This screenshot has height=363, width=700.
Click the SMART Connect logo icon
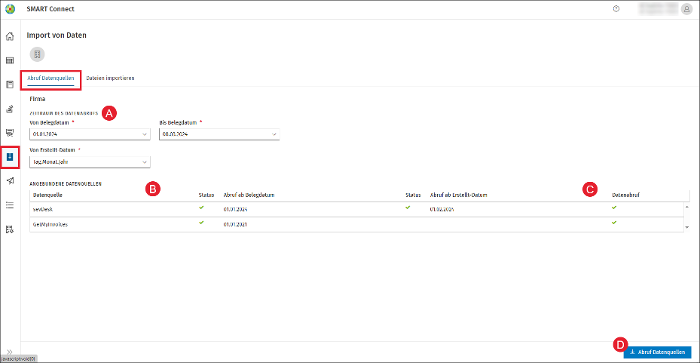tap(10, 9)
